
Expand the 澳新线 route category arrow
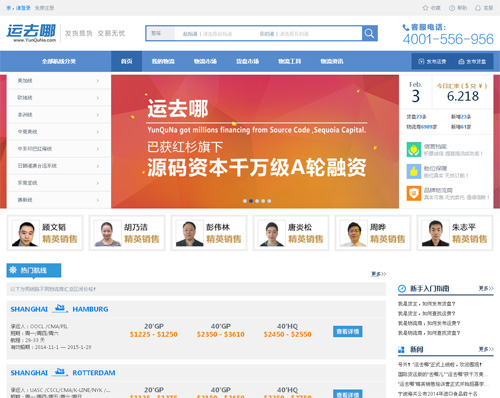[x=98, y=200]
